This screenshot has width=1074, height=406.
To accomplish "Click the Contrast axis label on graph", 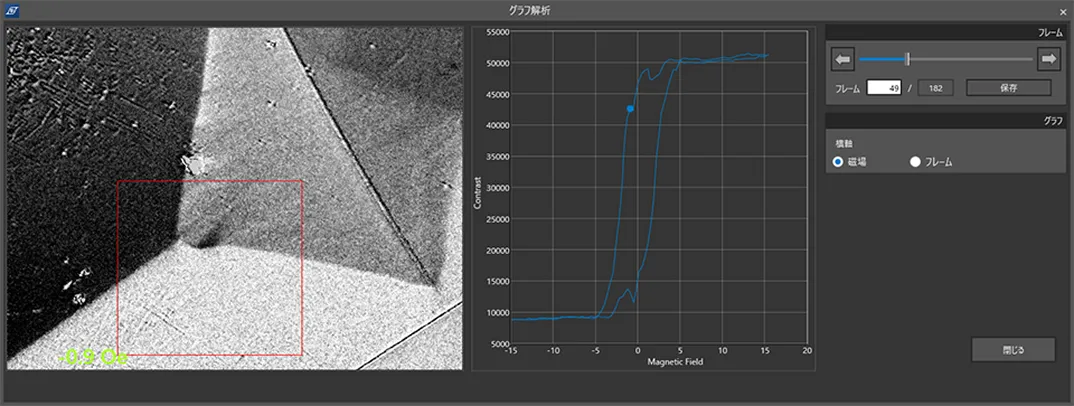I will (479, 192).
